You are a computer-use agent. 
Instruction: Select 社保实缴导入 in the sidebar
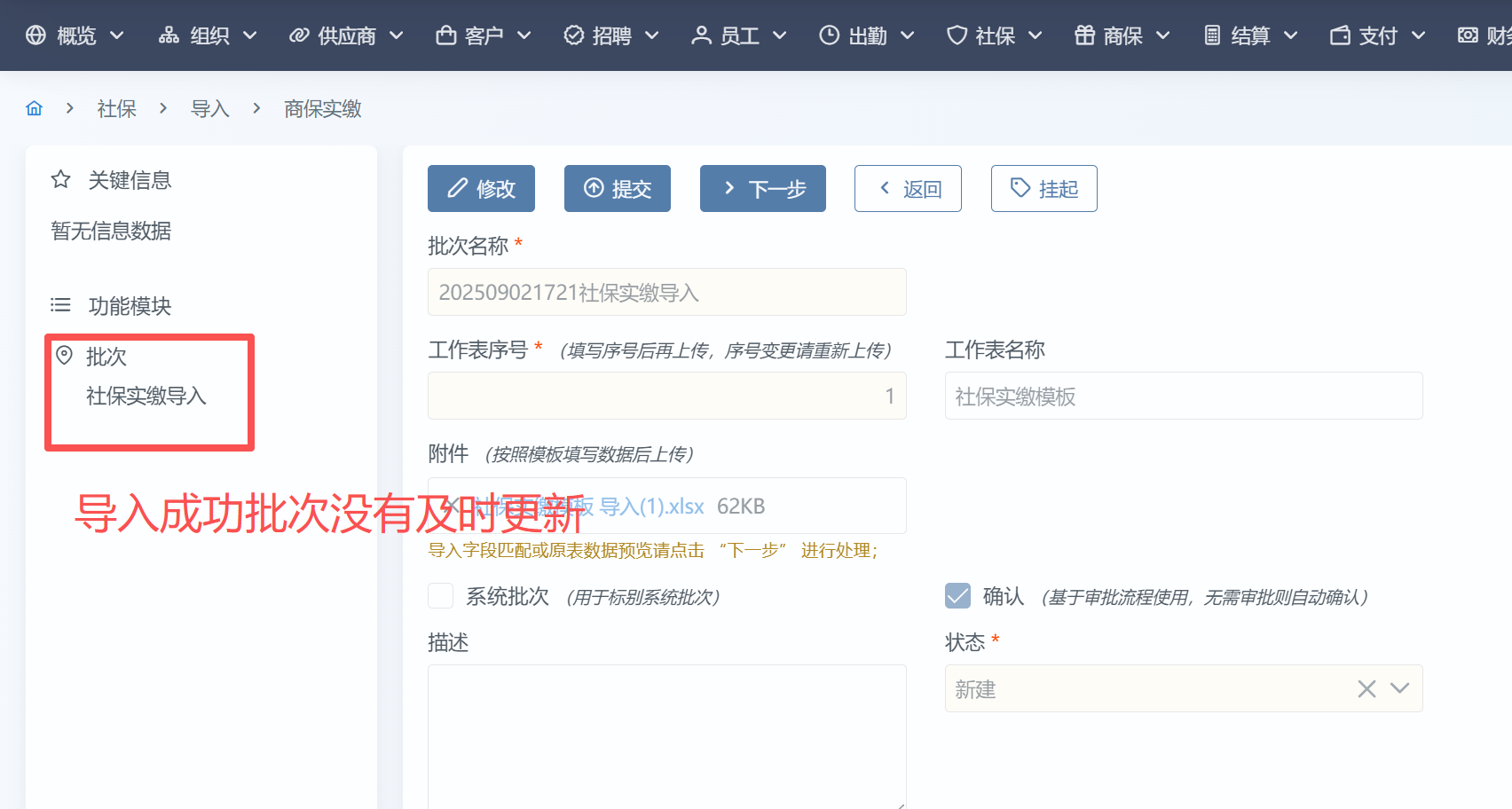(146, 396)
